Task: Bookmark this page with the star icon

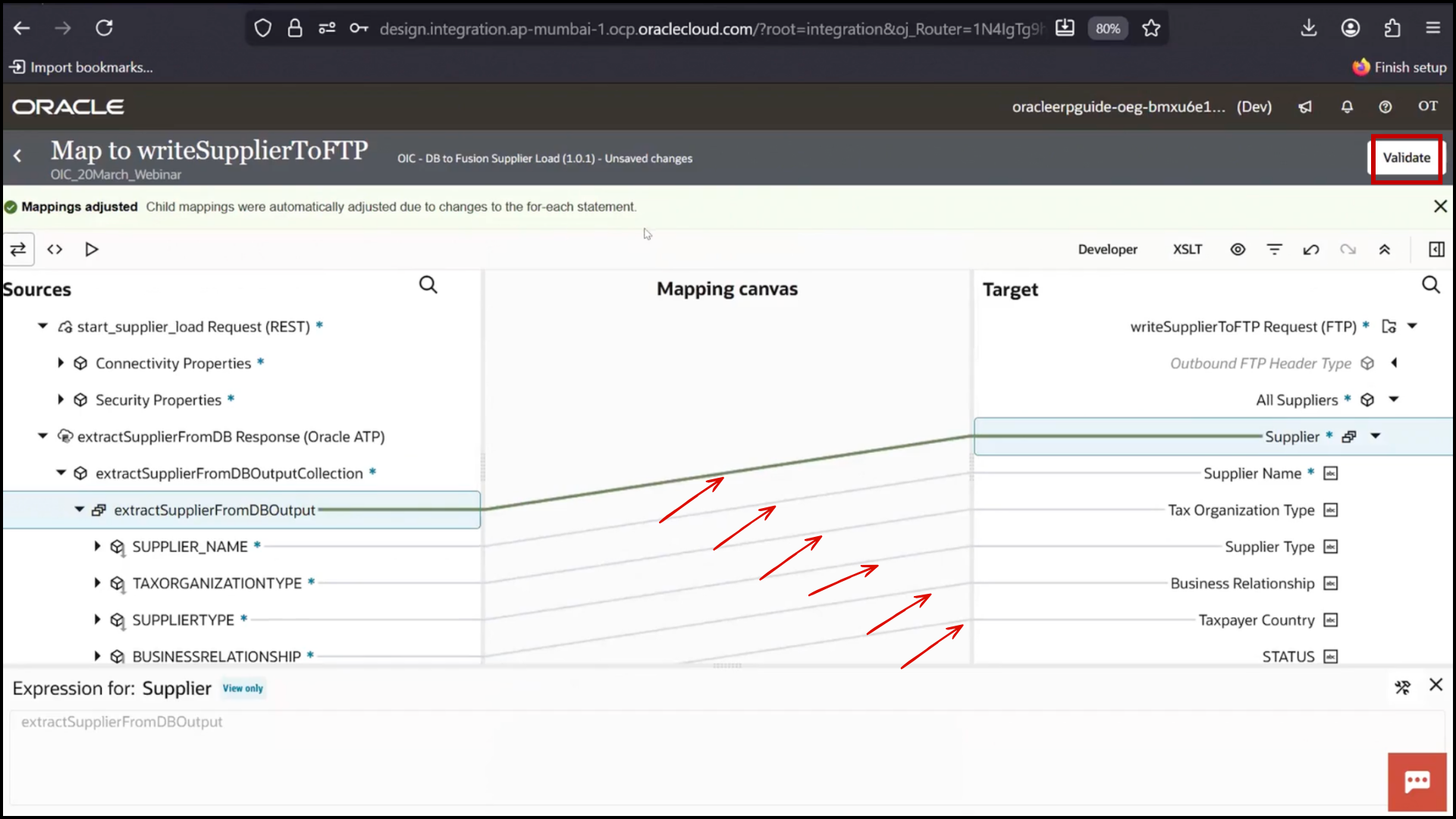Action: 1151,28
